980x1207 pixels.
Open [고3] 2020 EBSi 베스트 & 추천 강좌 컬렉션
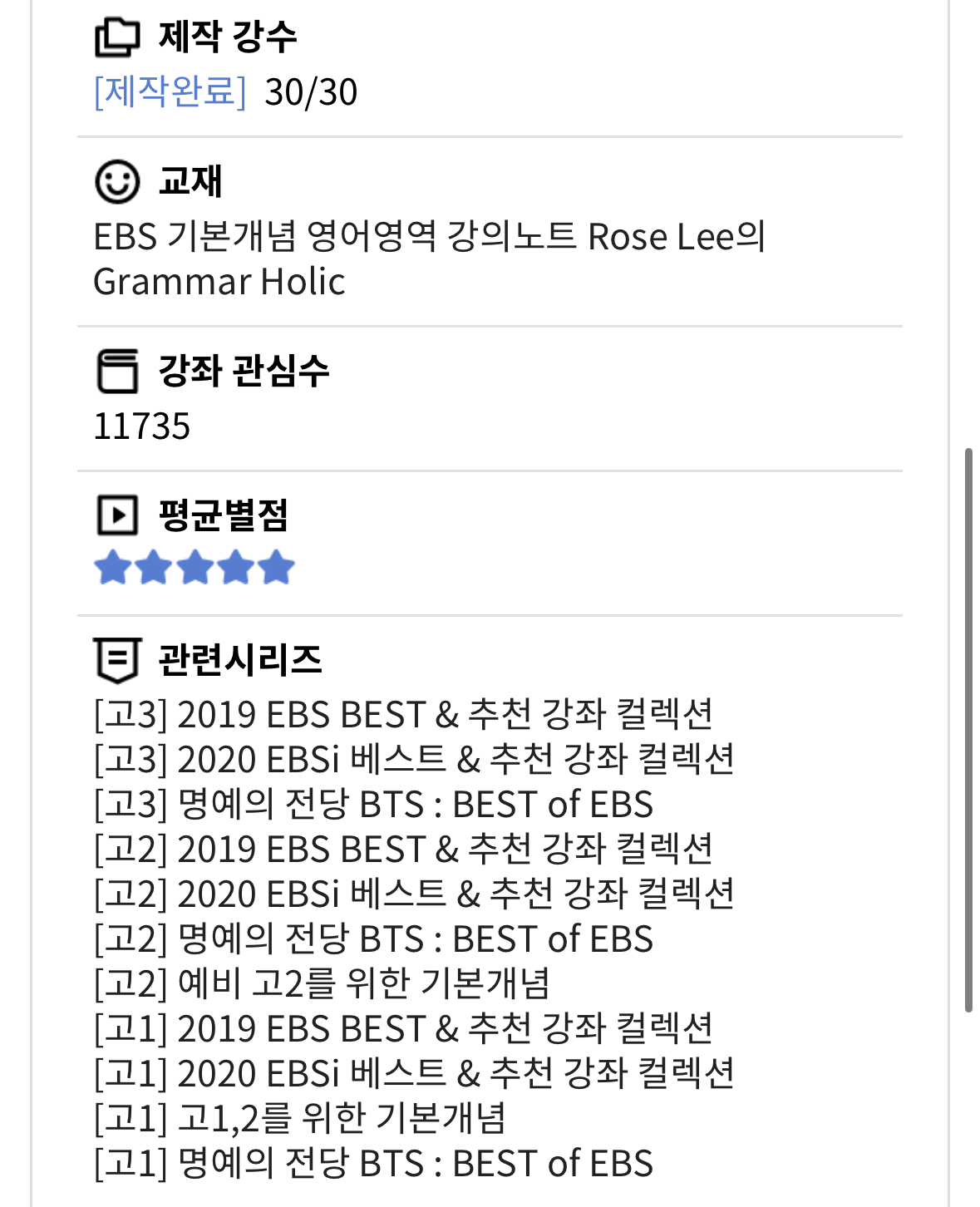pyautogui.click(x=415, y=760)
